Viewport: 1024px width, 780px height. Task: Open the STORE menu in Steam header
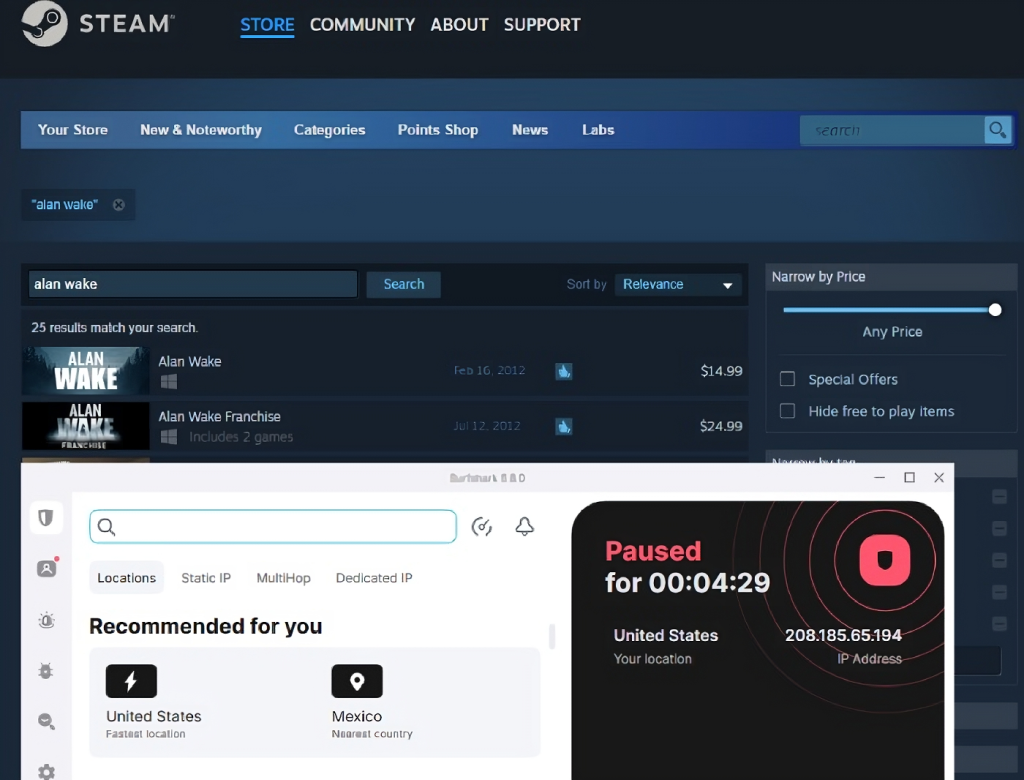pos(267,25)
